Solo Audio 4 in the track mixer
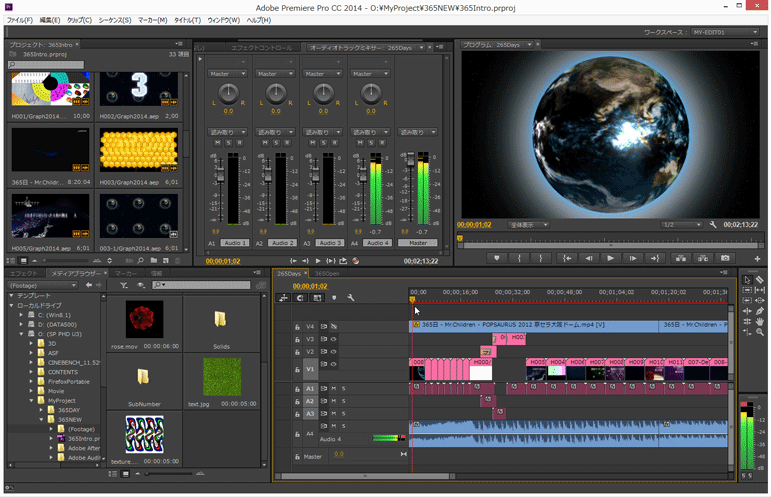 (x=371, y=143)
